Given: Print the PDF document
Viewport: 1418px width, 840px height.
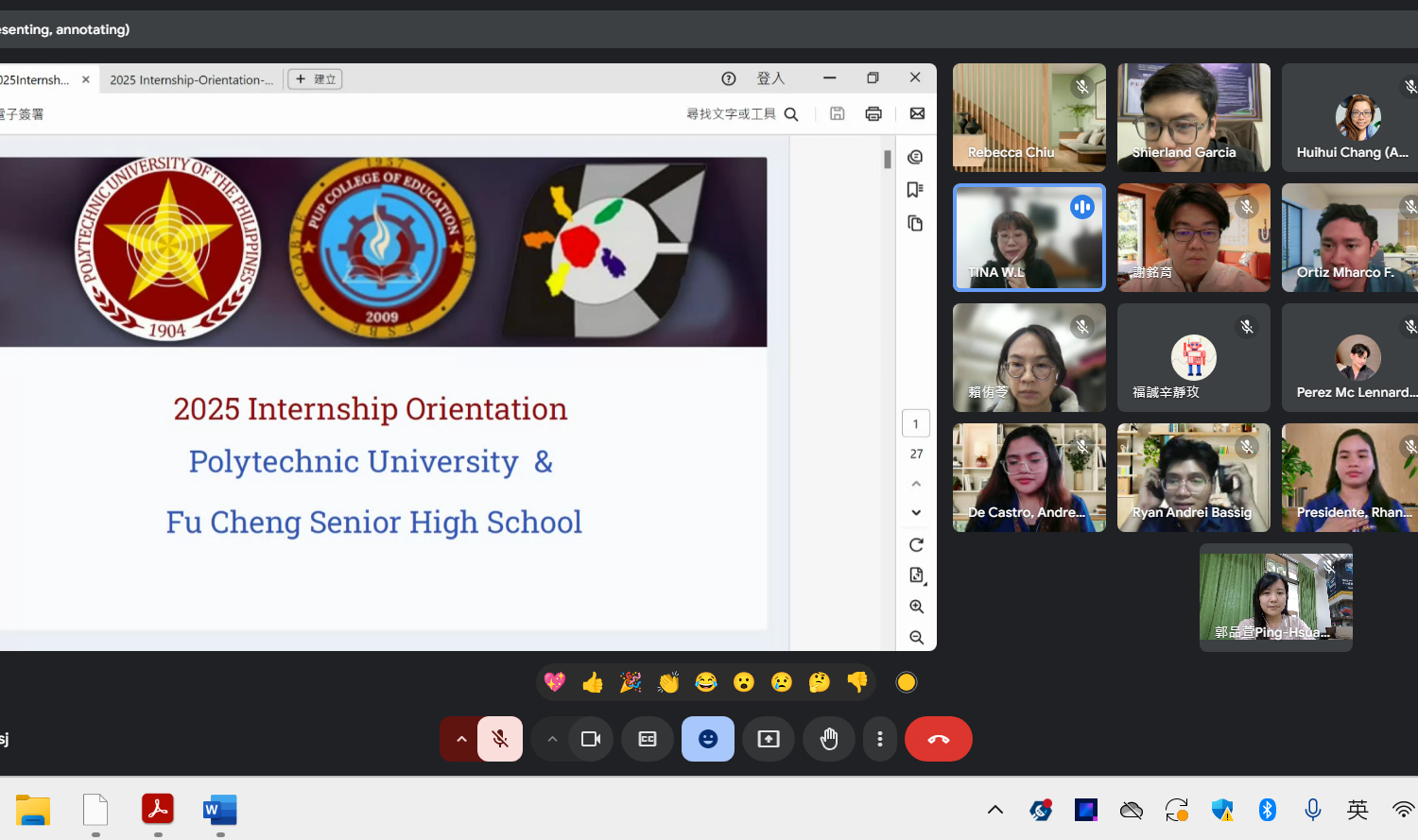Looking at the screenshot, I should (873, 113).
